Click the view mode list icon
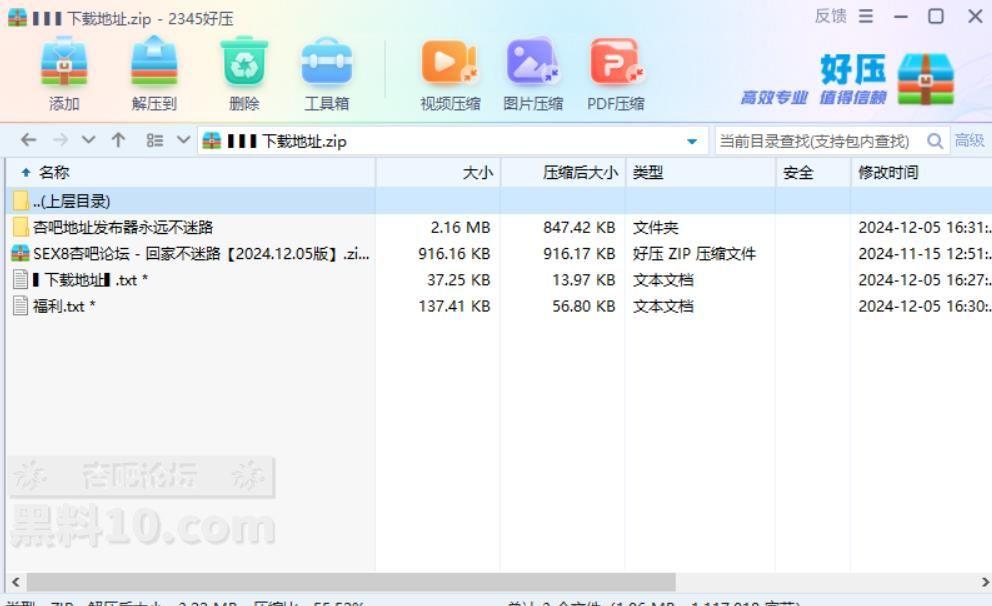Viewport: 992px width, 606px height. pos(154,140)
